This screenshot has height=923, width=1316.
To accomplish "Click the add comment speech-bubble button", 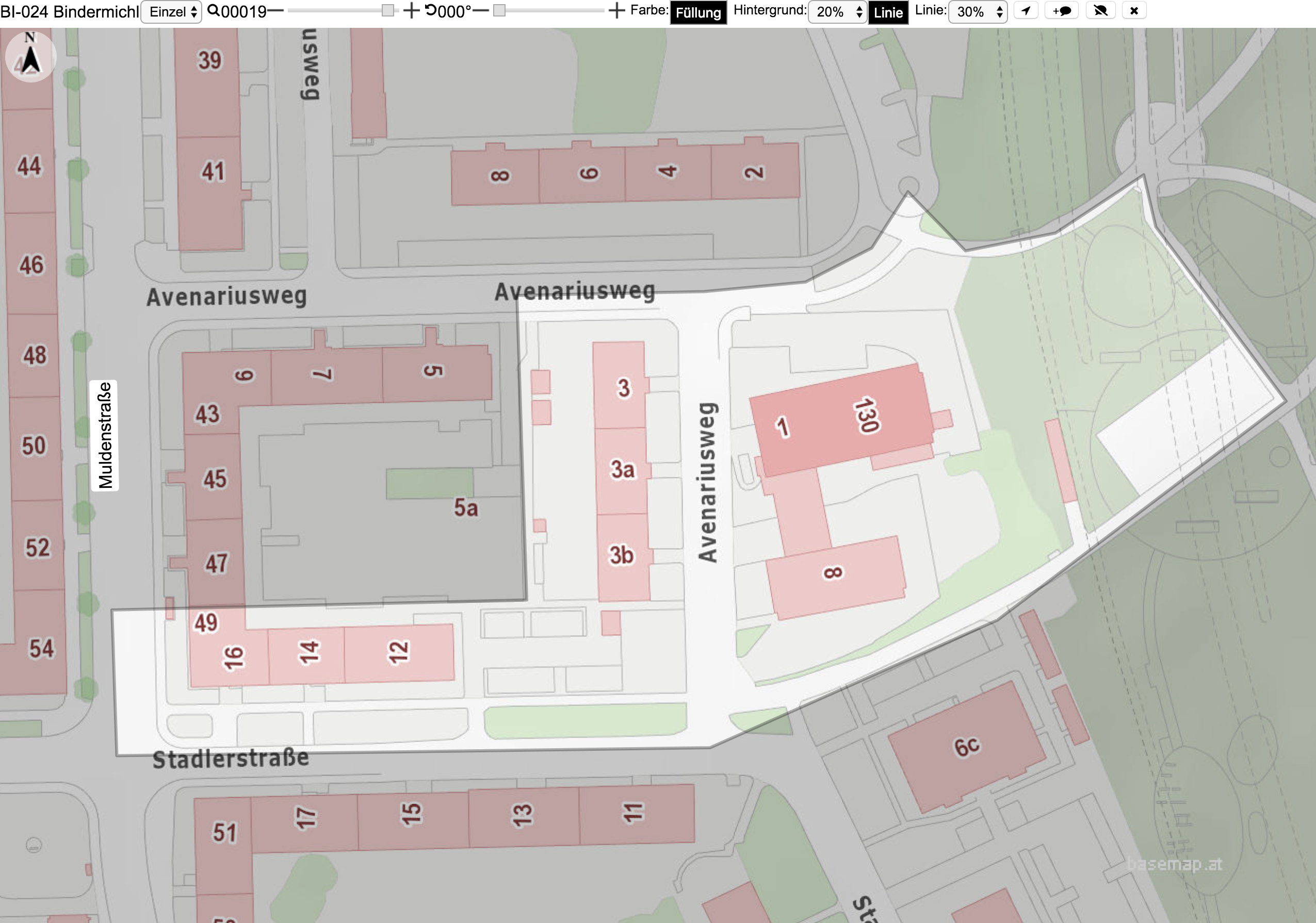I will point(1062,11).
